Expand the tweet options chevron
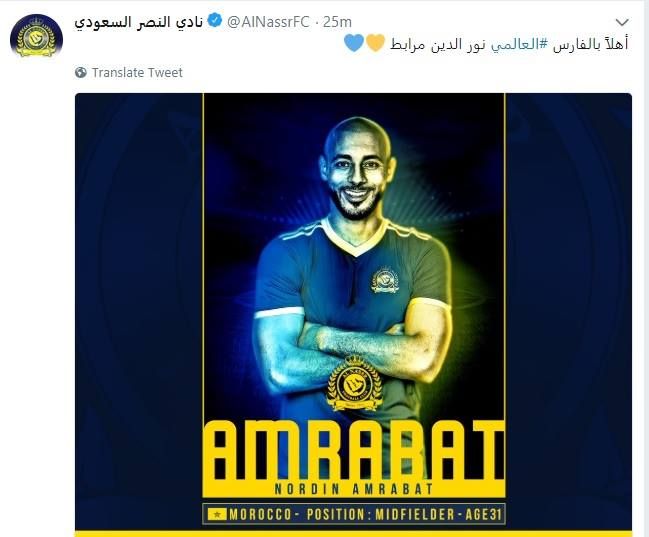The image size is (649, 537). pyautogui.click(x=622, y=22)
